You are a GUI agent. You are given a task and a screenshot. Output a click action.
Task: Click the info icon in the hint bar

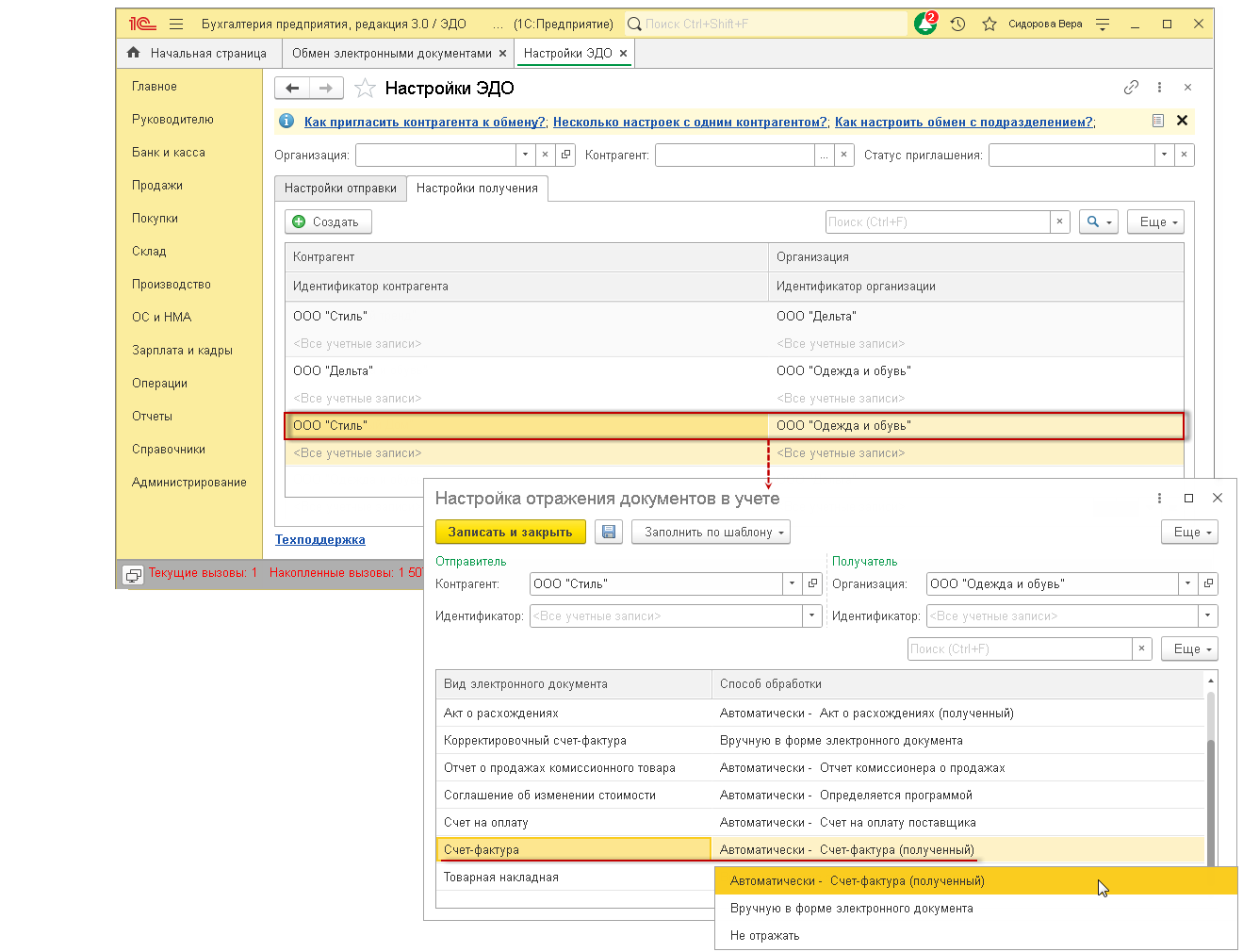(x=286, y=121)
